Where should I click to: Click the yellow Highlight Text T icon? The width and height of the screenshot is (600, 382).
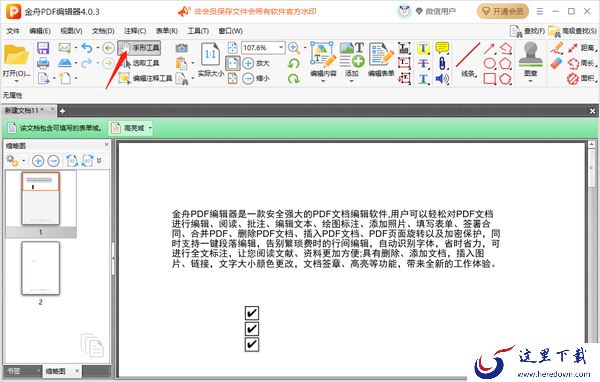(423, 48)
